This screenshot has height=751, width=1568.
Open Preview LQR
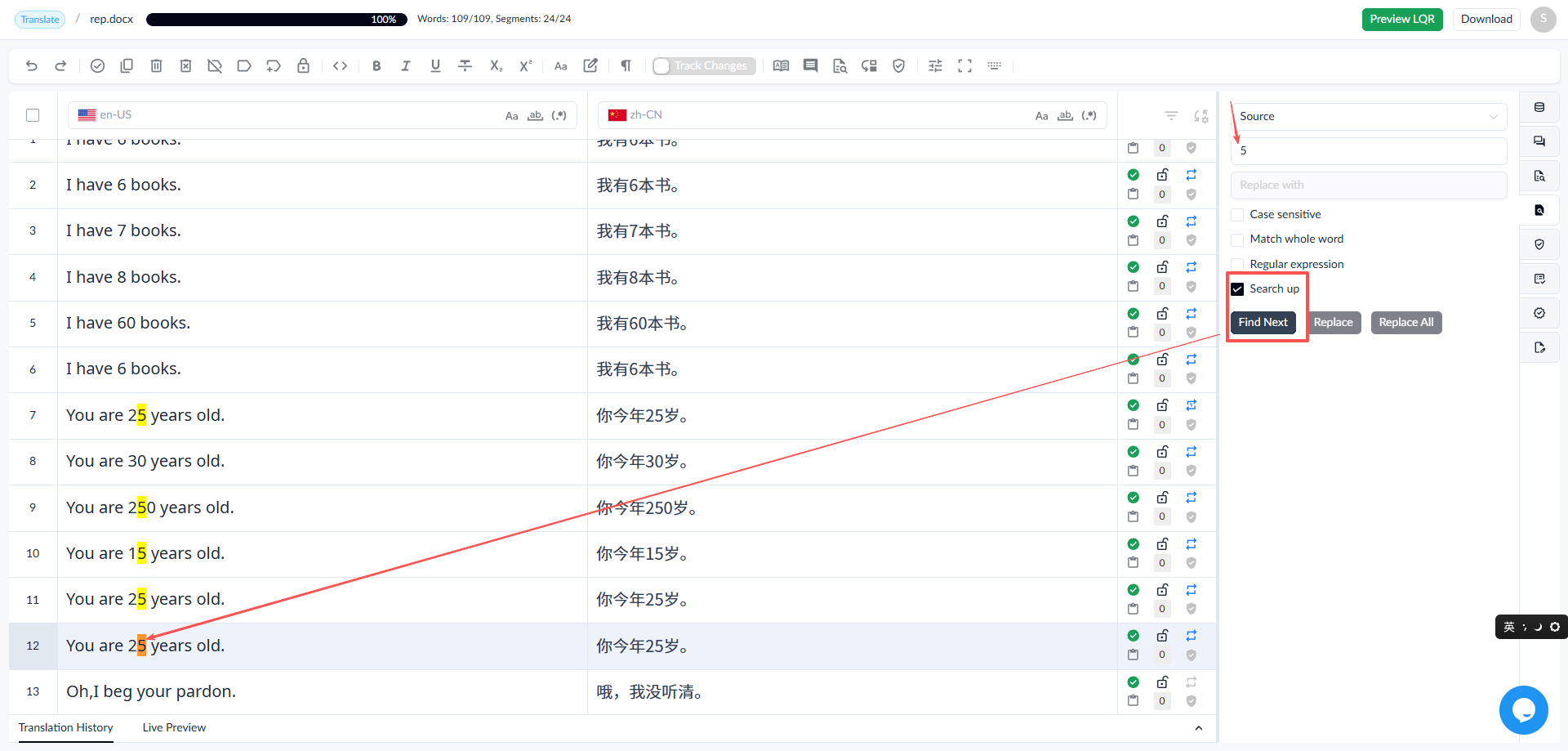point(1402,20)
